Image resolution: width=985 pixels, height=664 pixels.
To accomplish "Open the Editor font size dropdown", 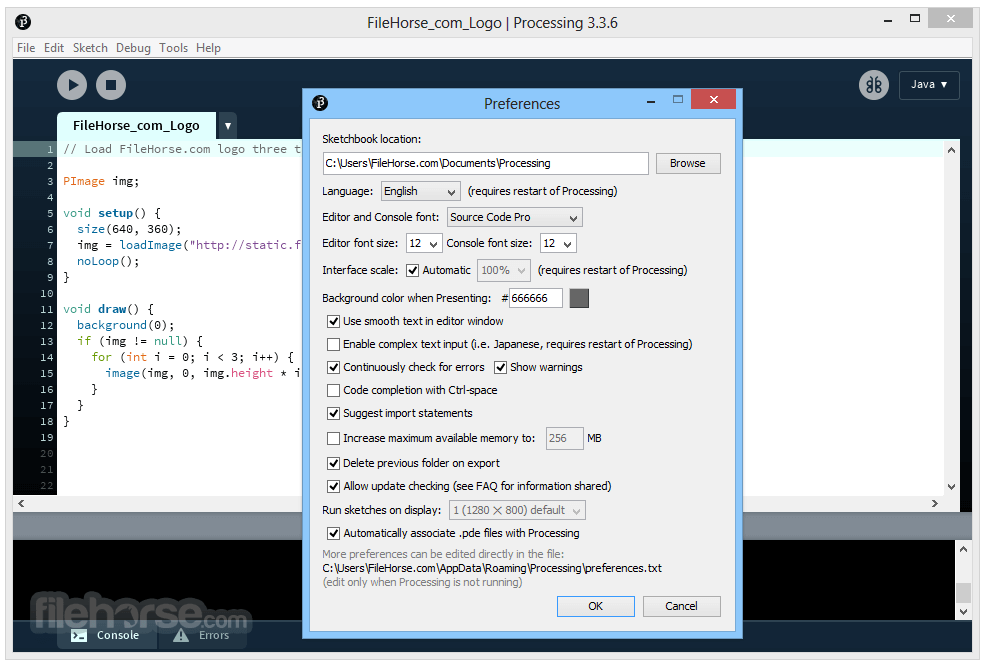I will (x=424, y=243).
